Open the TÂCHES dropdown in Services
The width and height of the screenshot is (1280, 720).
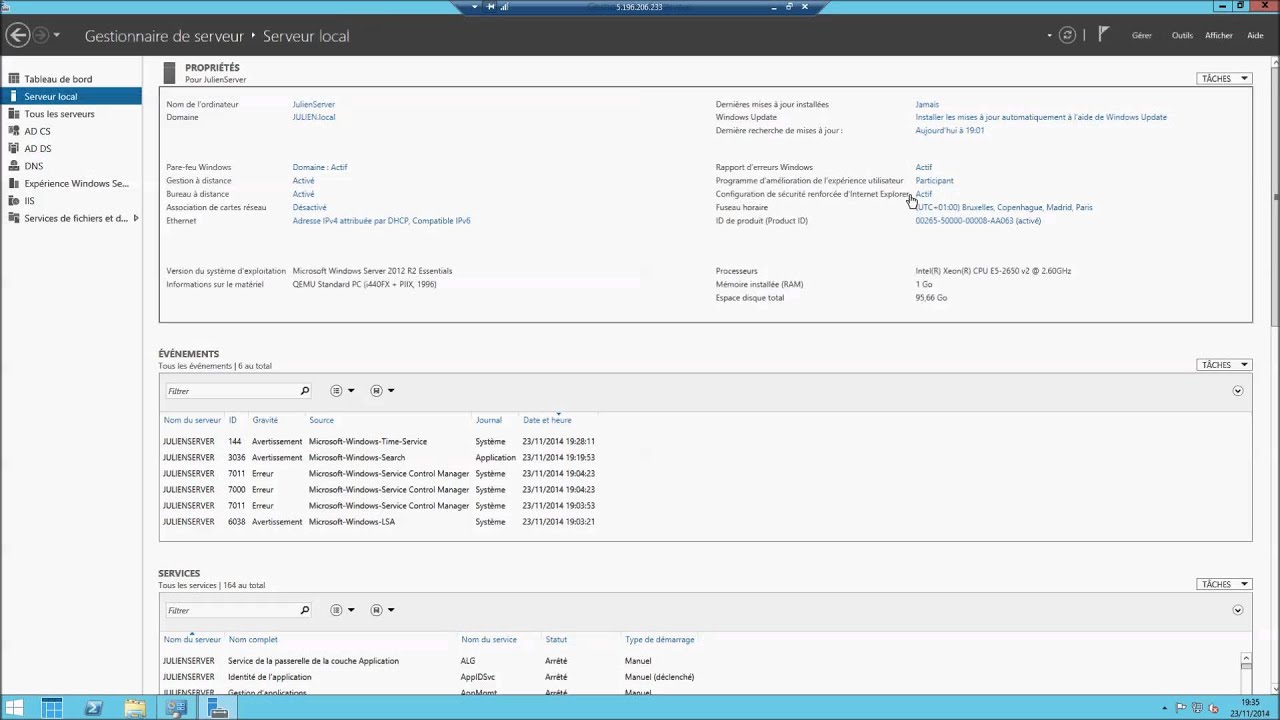coord(1224,584)
